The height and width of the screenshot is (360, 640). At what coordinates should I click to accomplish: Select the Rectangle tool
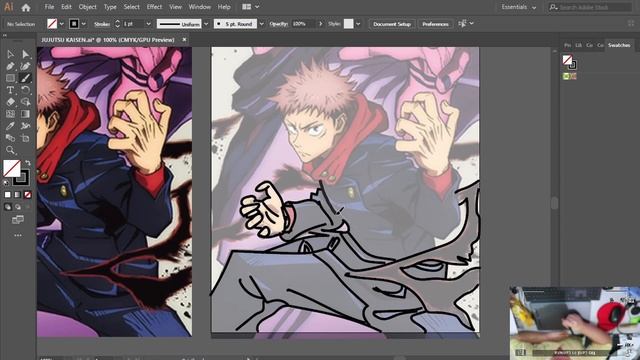(10, 78)
